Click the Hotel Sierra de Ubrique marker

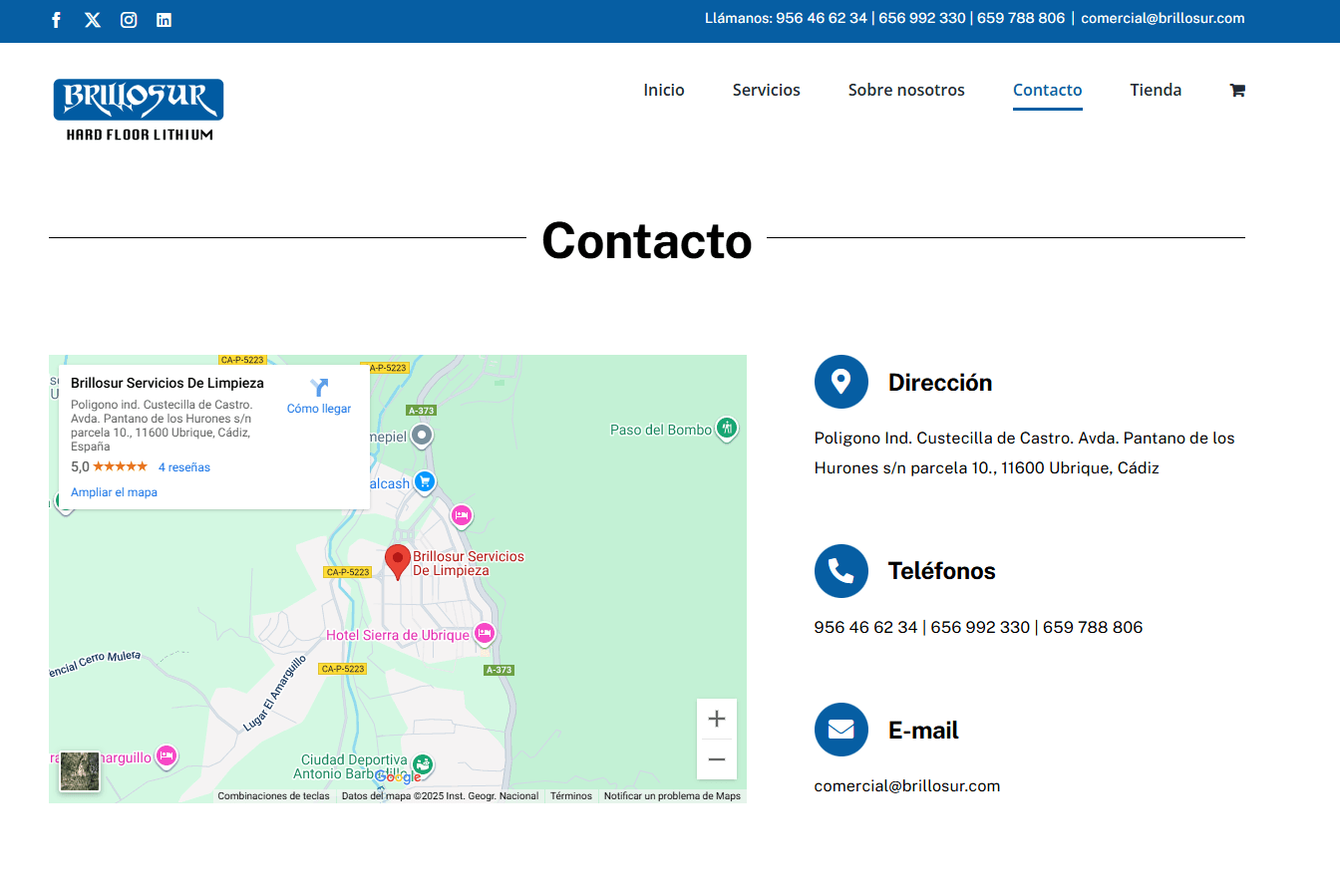pyautogui.click(x=485, y=633)
